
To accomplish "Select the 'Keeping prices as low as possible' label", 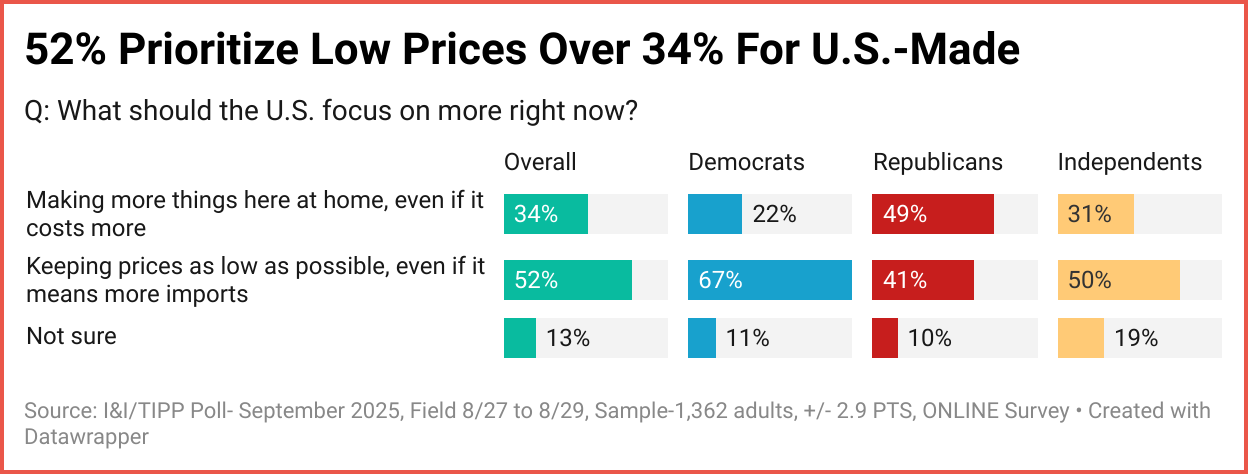I will pyautogui.click(x=255, y=280).
